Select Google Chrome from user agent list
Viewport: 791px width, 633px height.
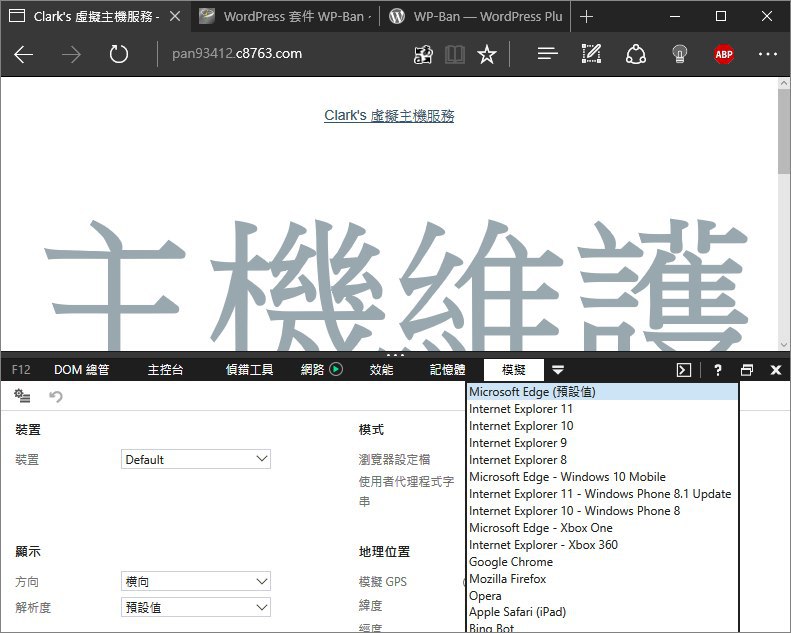click(x=510, y=562)
